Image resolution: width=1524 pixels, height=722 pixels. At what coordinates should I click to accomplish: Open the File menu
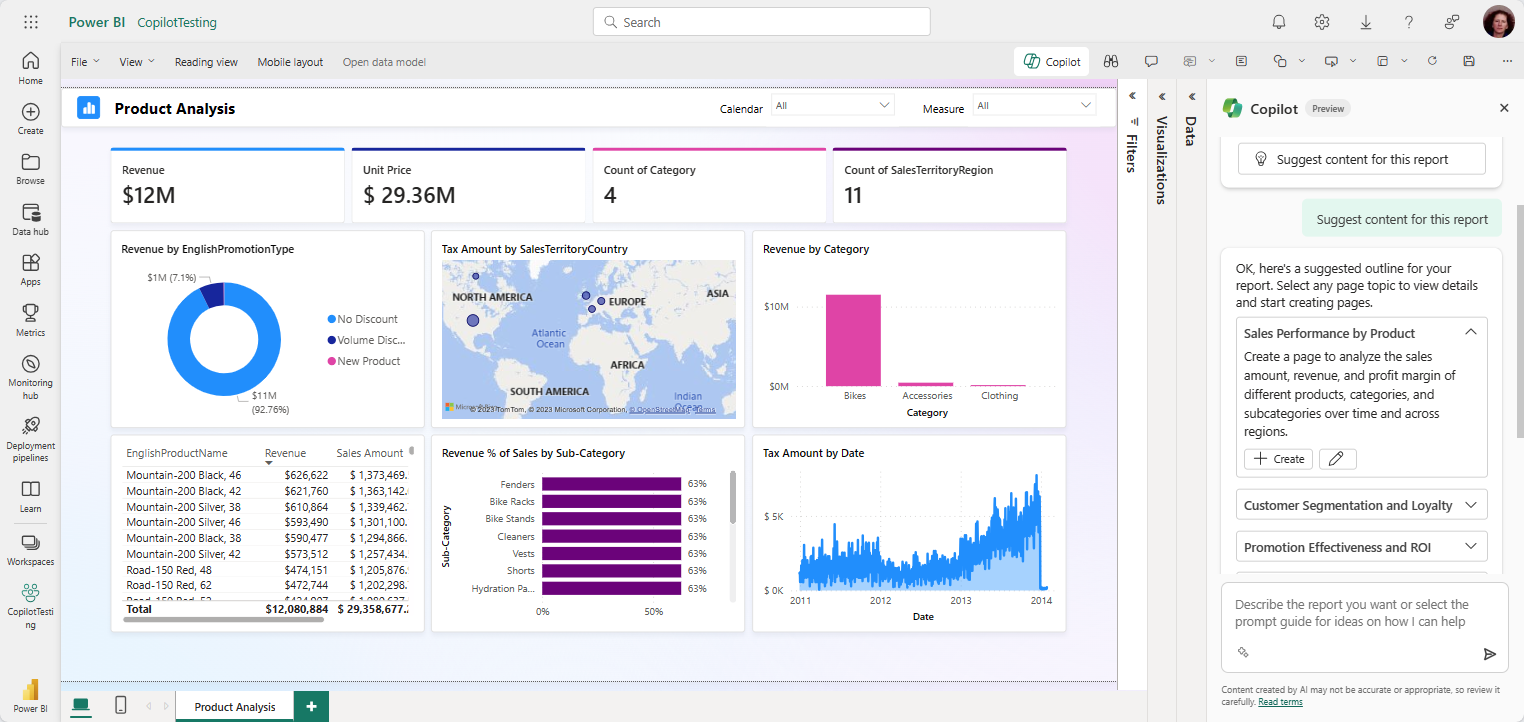click(x=85, y=62)
